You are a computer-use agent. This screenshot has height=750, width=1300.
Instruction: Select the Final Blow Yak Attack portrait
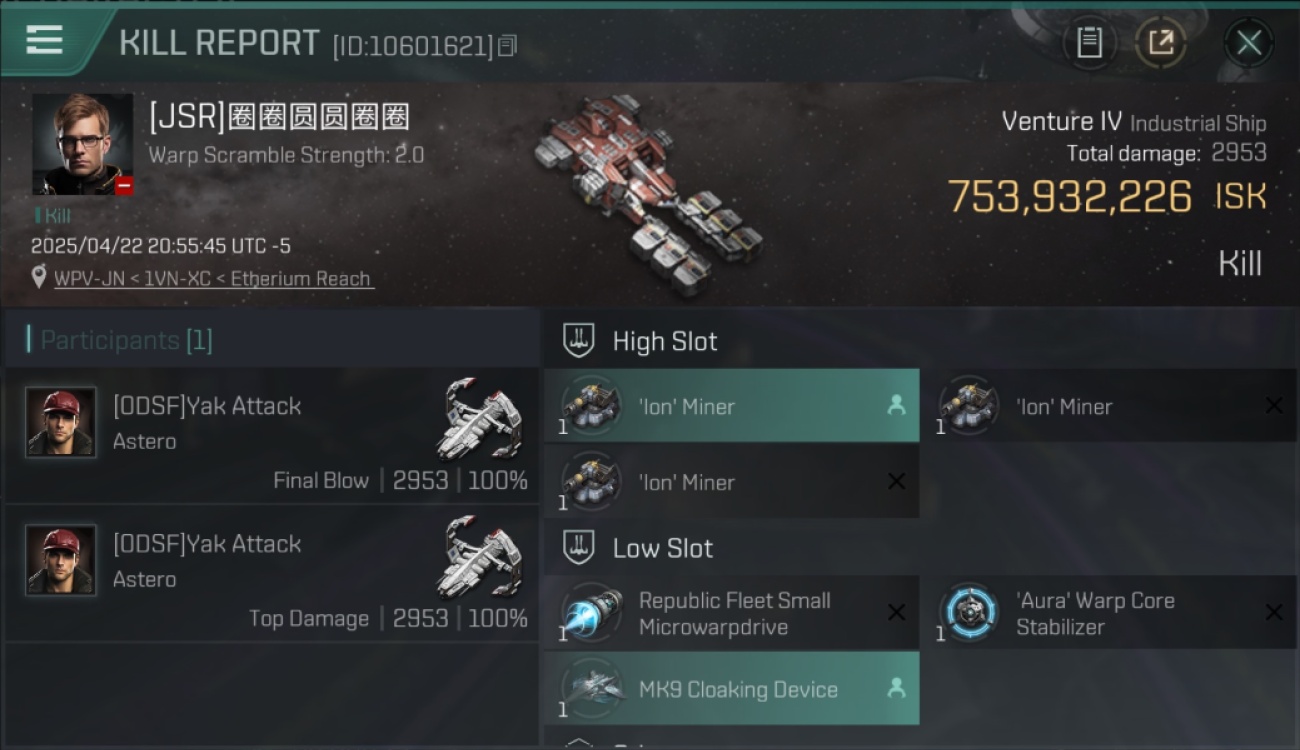coord(61,422)
